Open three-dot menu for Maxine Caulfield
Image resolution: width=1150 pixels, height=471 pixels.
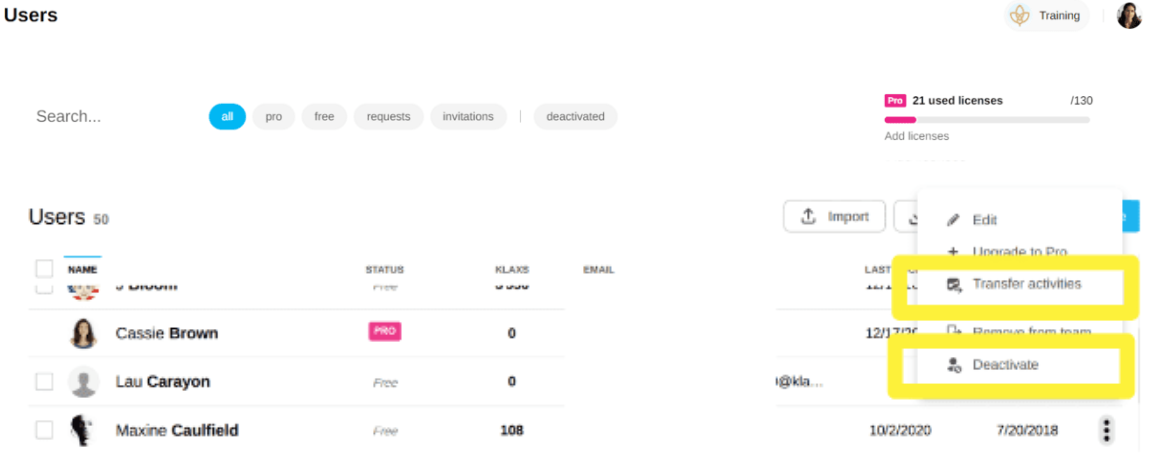(1106, 430)
